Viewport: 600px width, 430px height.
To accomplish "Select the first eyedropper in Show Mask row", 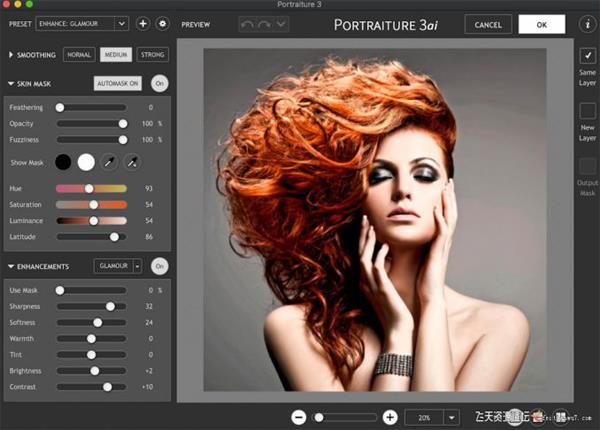I will click(110, 162).
